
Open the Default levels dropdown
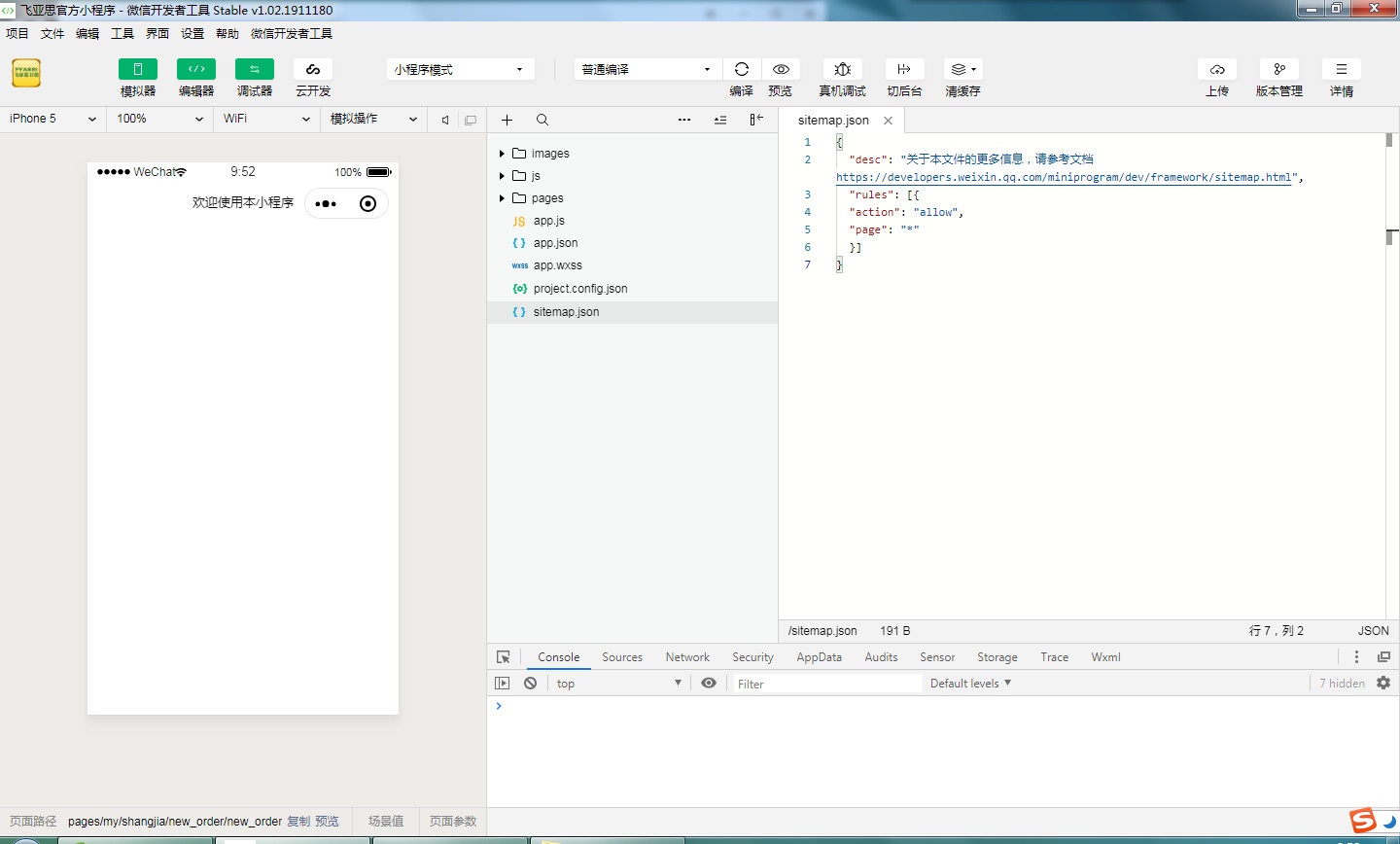[x=970, y=684]
